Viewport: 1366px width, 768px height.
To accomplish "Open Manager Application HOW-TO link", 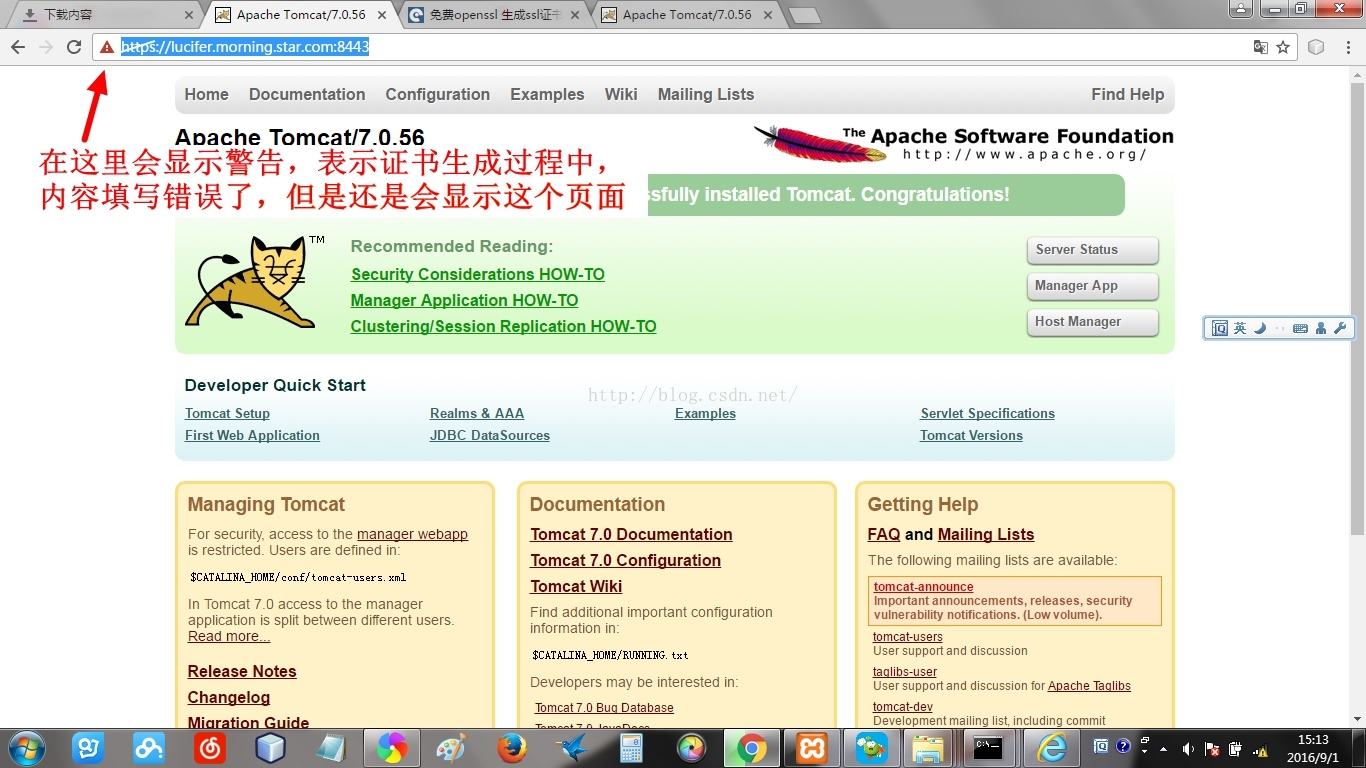I will tap(465, 300).
